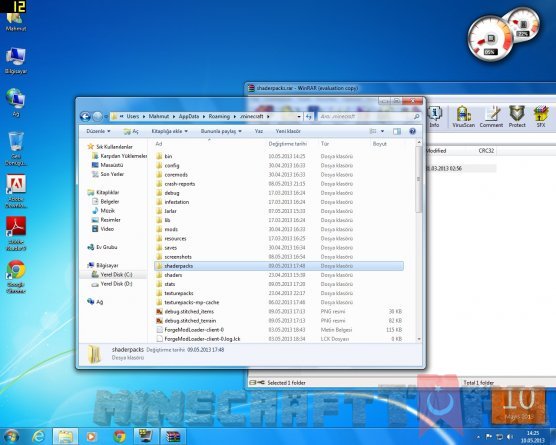Open the Bununla paylaş dropdown

(x=221, y=131)
